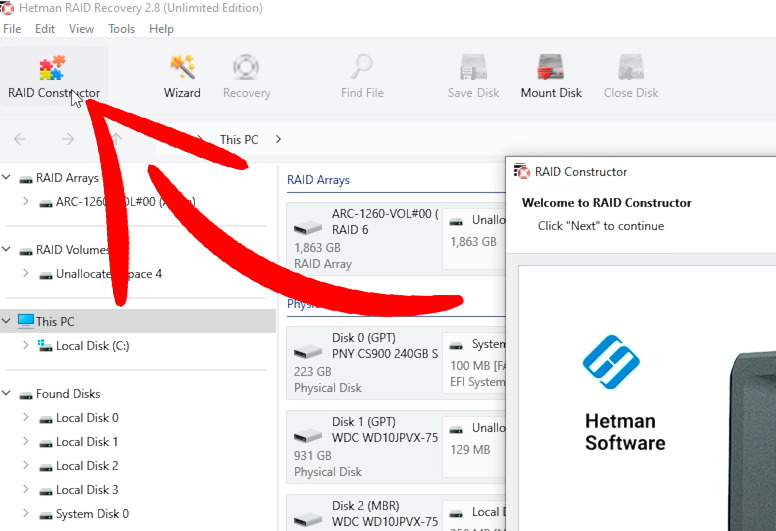
Task: Click the Find File magnifier icon
Action: tap(362, 67)
